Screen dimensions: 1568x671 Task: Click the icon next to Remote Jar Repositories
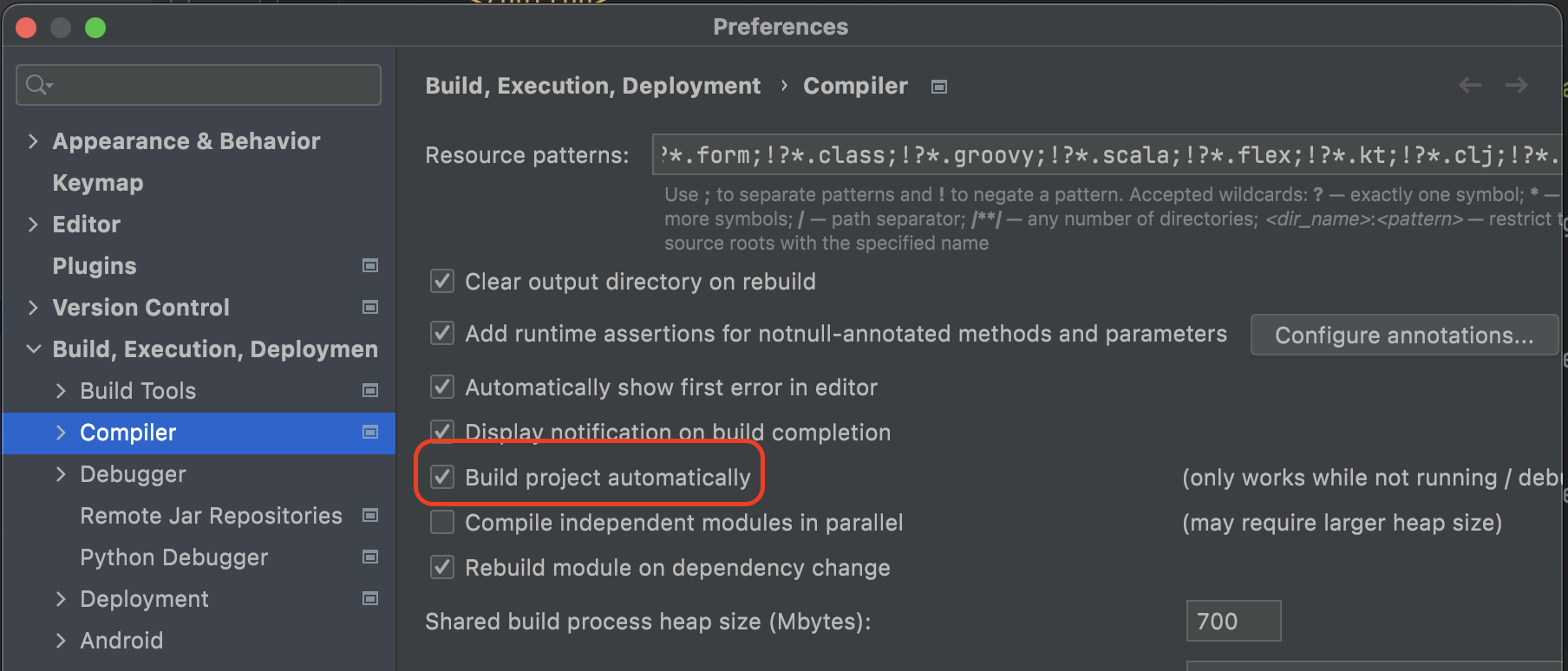pos(370,515)
